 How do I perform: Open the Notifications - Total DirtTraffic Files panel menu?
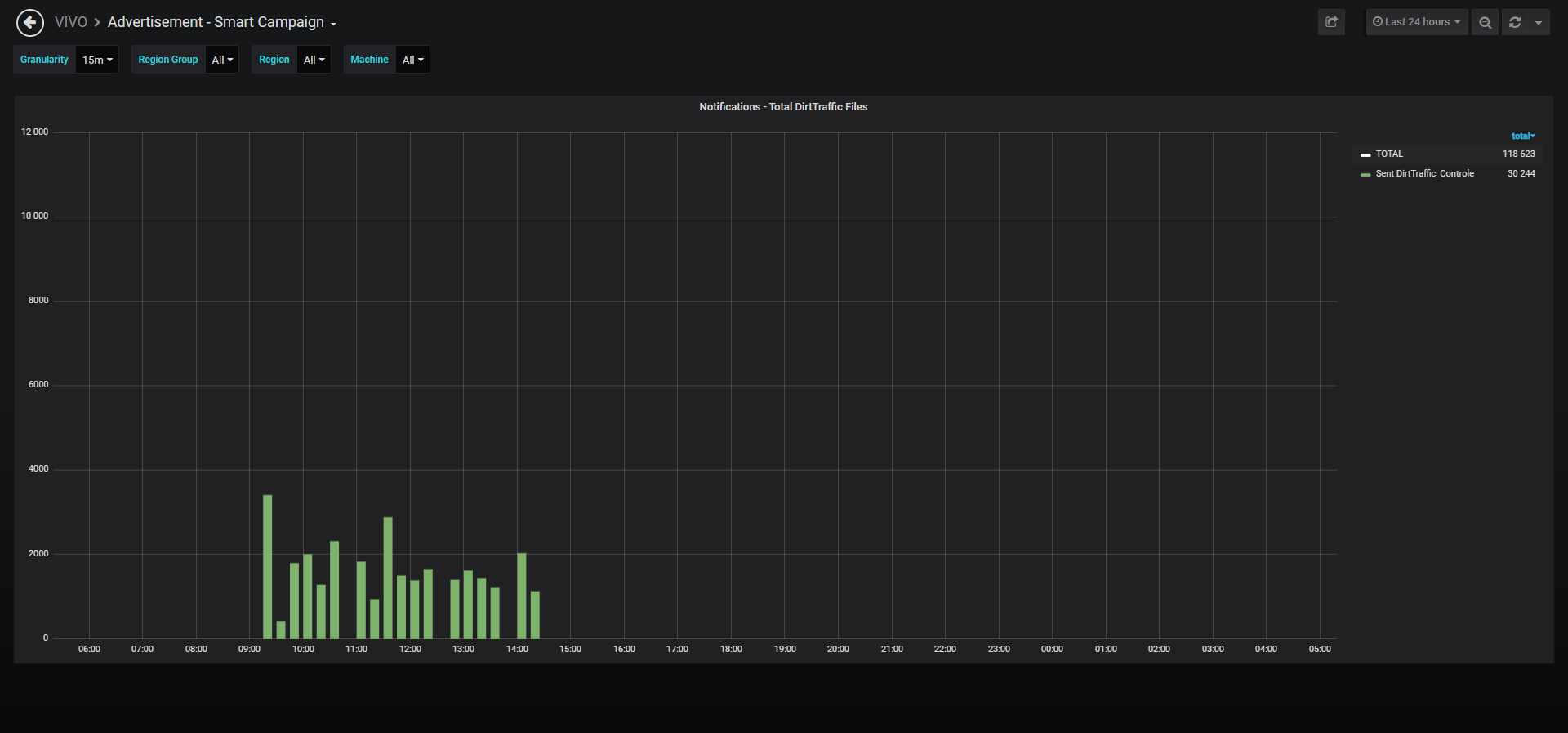point(783,107)
